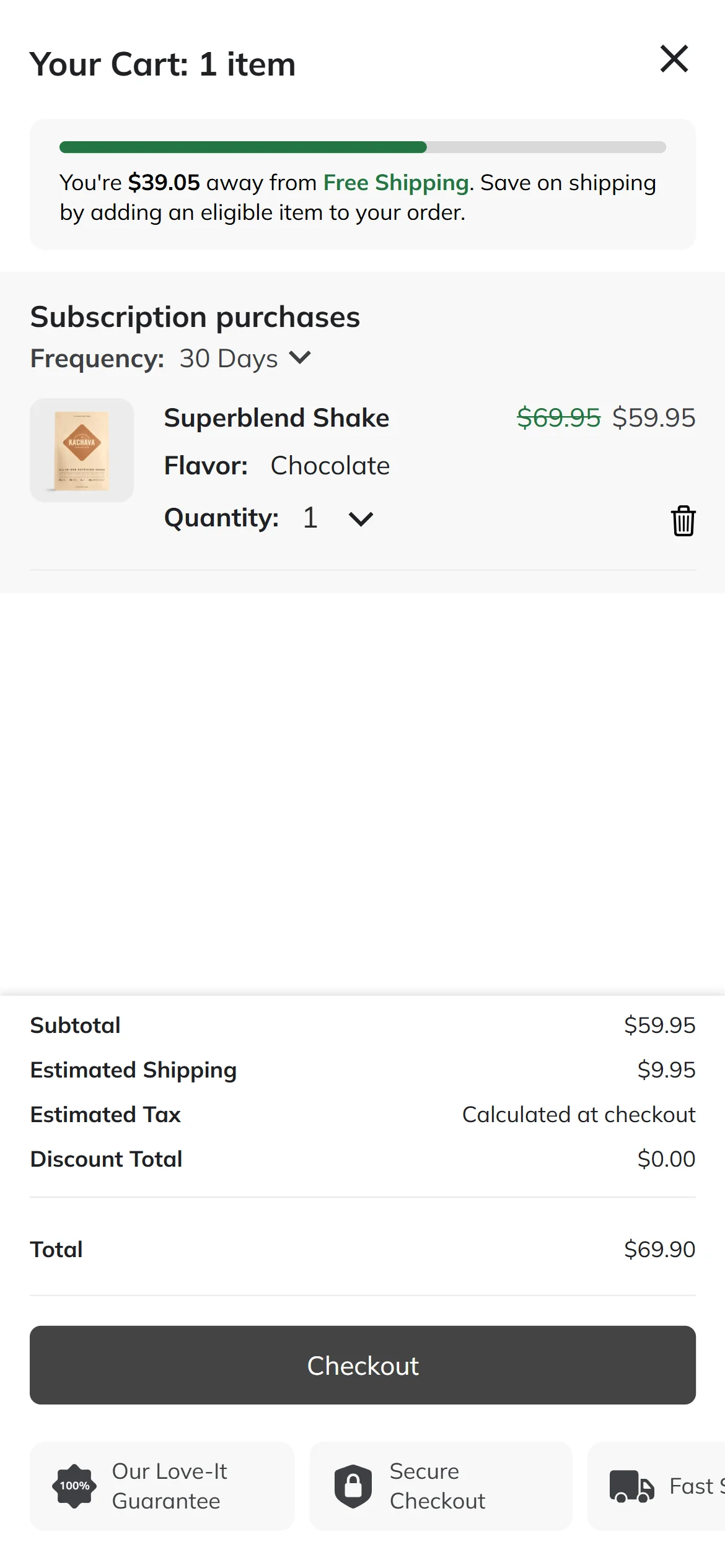Viewport: 725px width, 1568px height.
Task: Click the free shipping progress bar
Action: coord(362,147)
